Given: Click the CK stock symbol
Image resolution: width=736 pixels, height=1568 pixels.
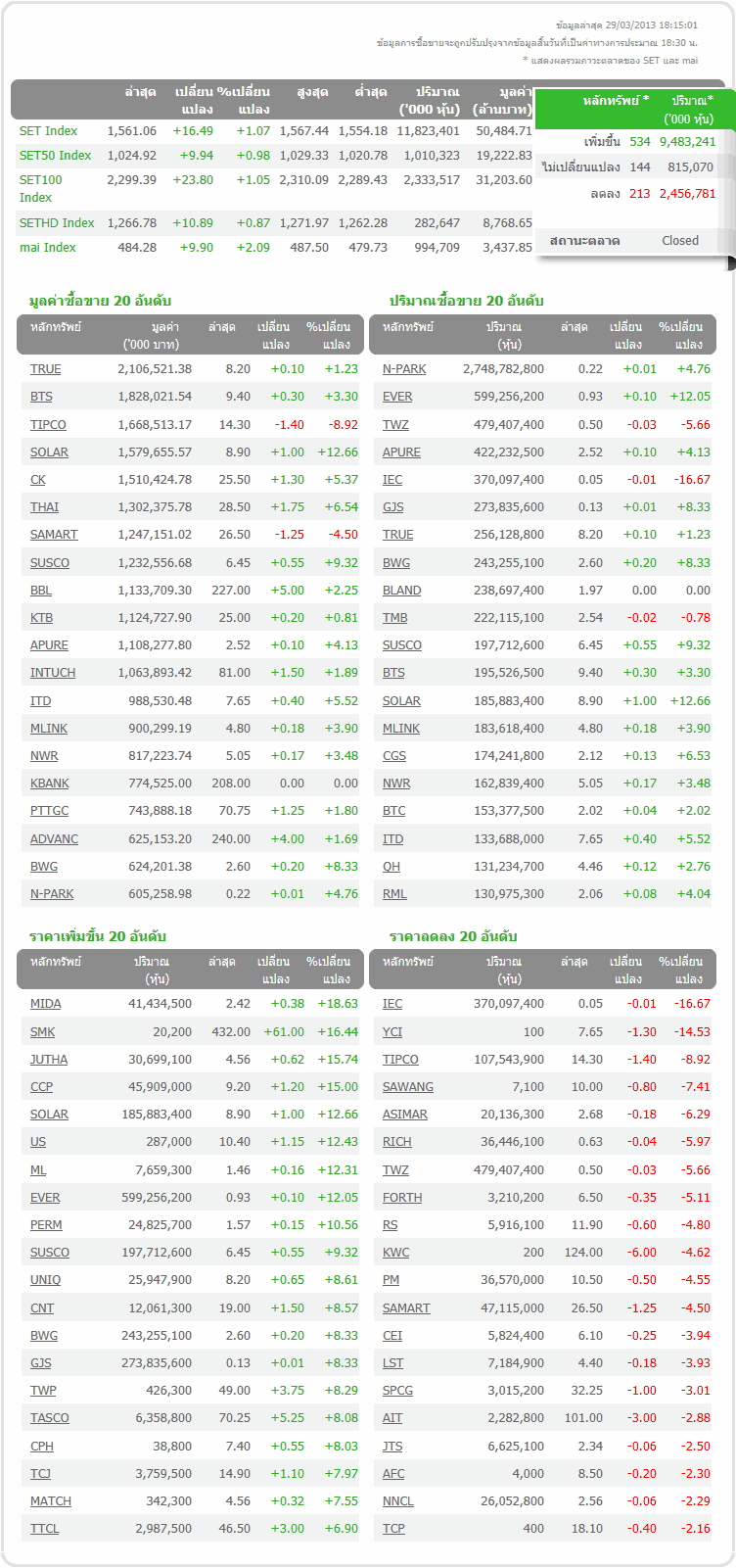Looking at the screenshot, I should pyautogui.click(x=38, y=480).
